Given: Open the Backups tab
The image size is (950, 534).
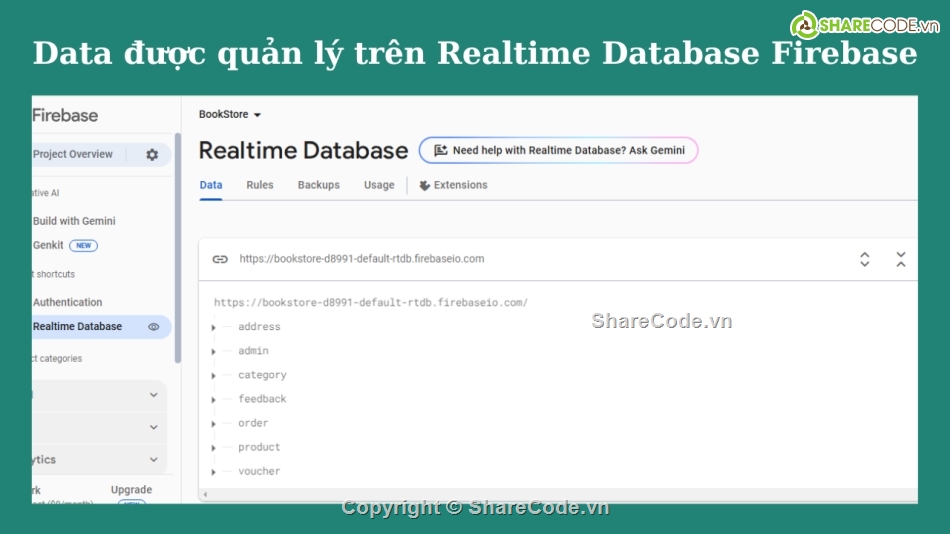Looking at the screenshot, I should [x=319, y=185].
